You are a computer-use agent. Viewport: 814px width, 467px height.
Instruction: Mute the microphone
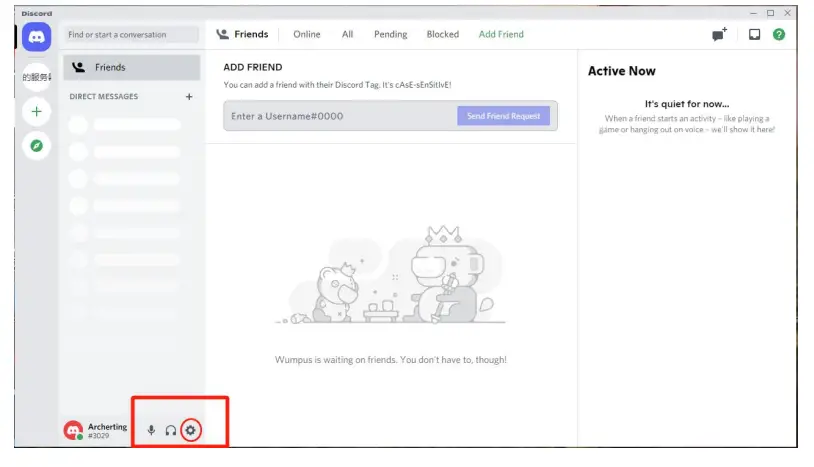click(151, 430)
